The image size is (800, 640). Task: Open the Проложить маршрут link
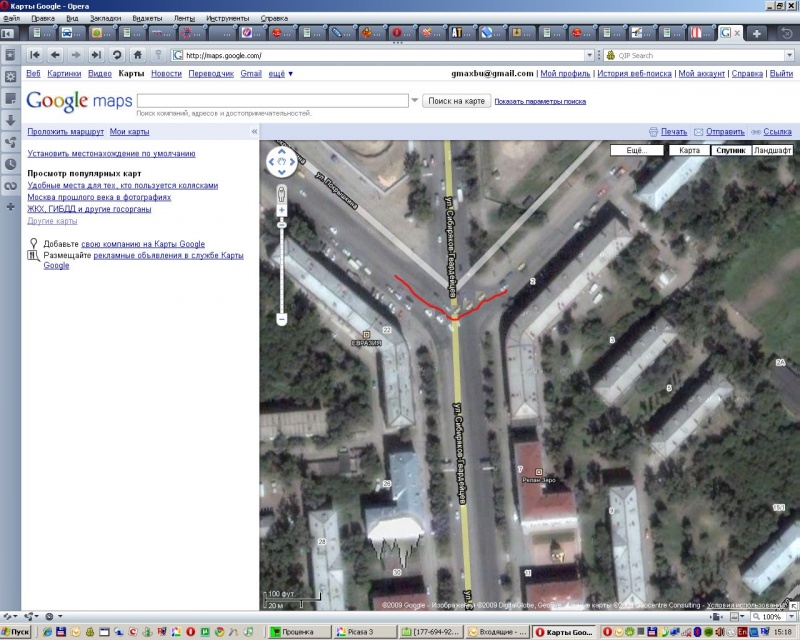65,132
